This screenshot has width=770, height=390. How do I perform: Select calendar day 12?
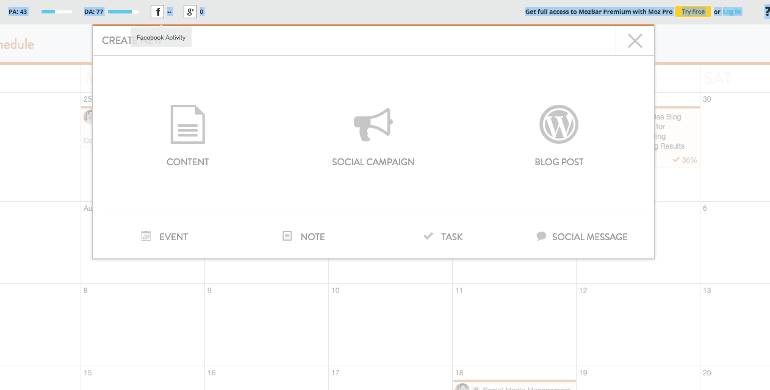coord(638,324)
